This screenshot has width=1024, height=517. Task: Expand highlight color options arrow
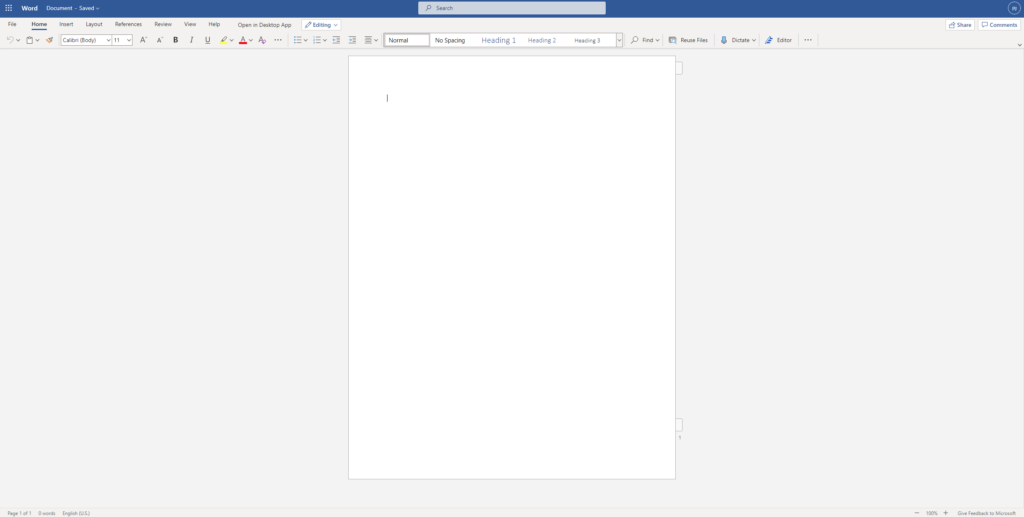pyautogui.click(x=232, y=40)
